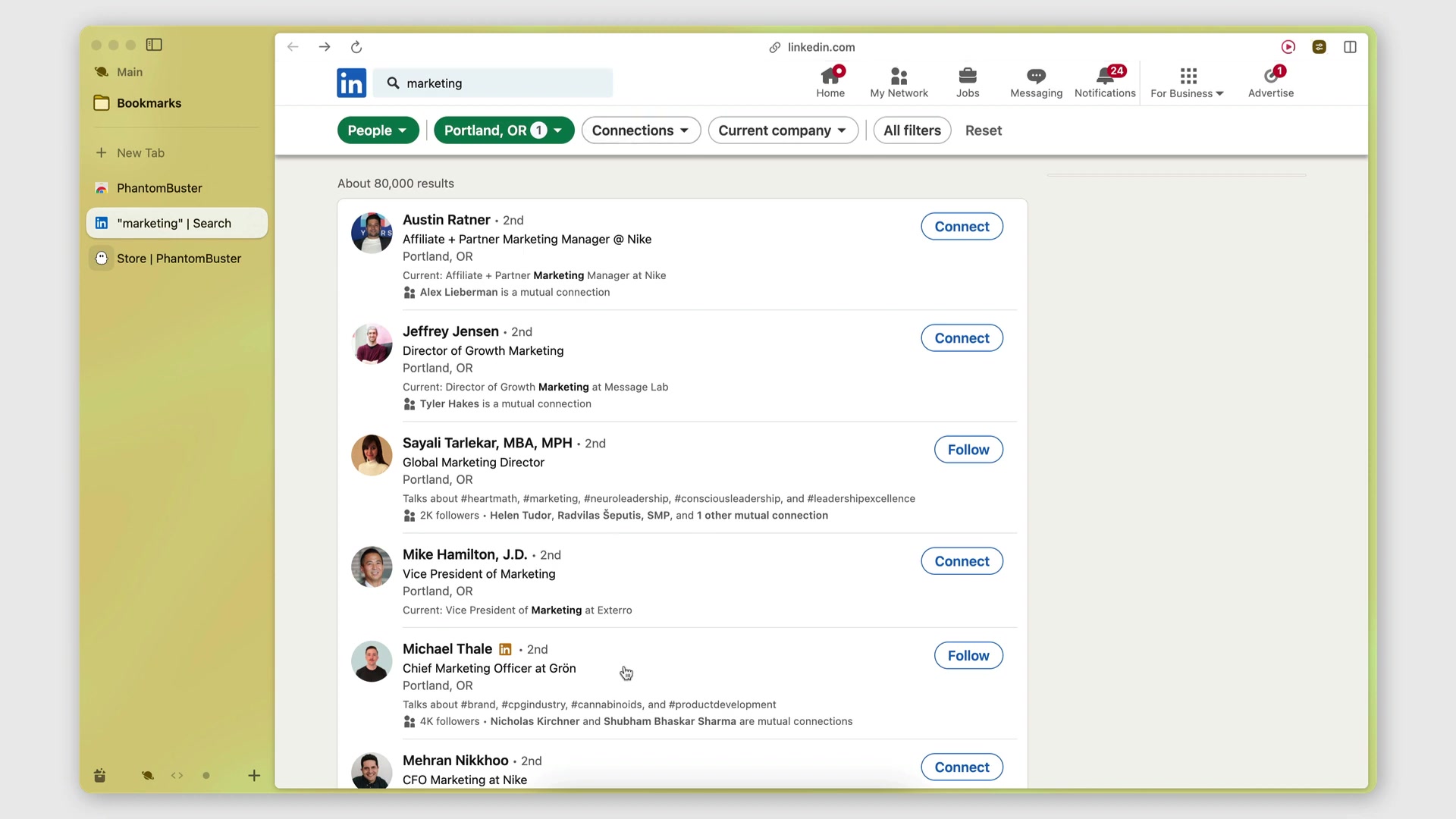Click the LinkedIn logo icon
This screenshot has height=819, width=1456.
(x=351, y=83)
